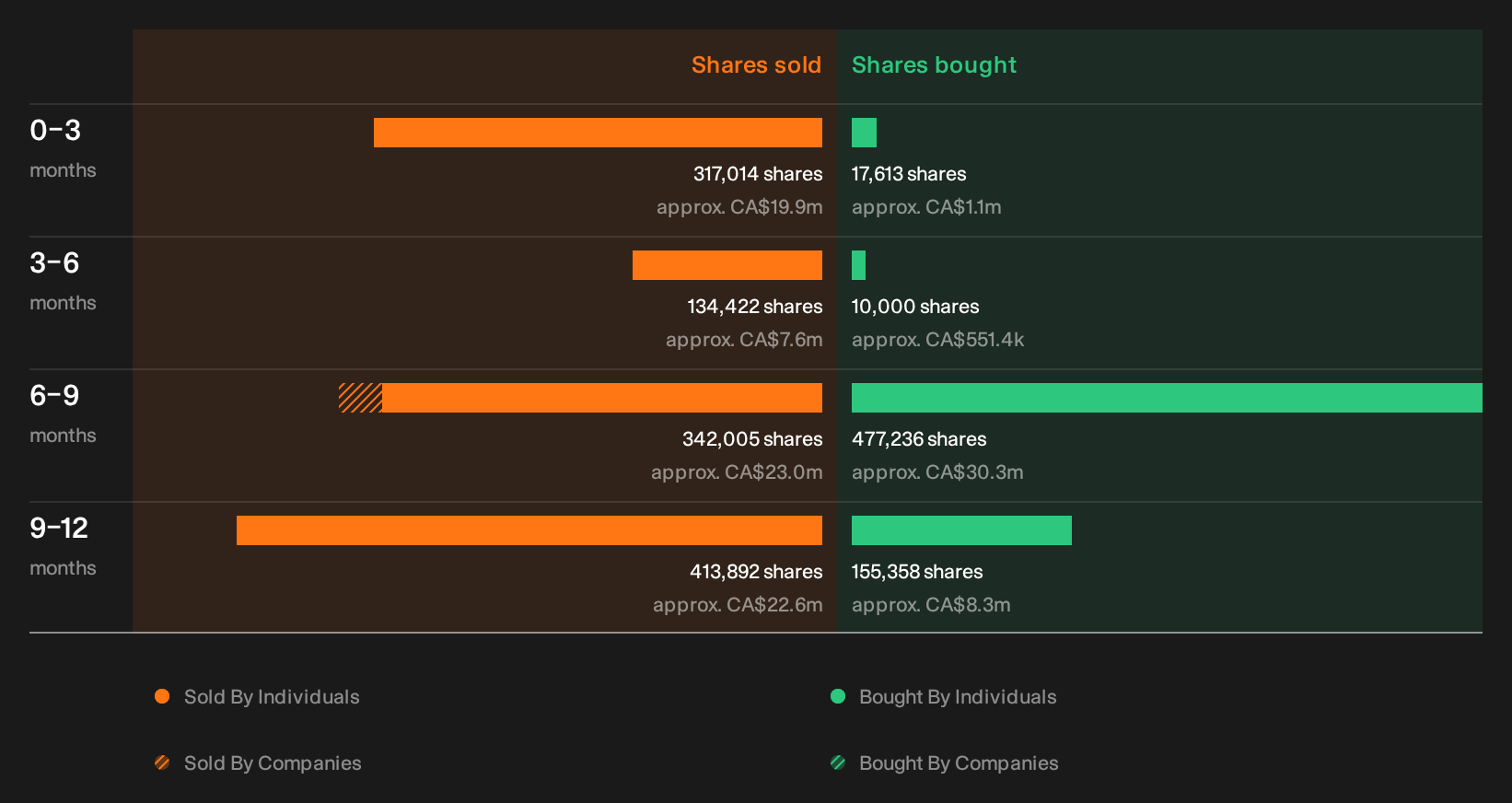
Task: Select the Bought By Companies legend label
Action: pos(959,763)
